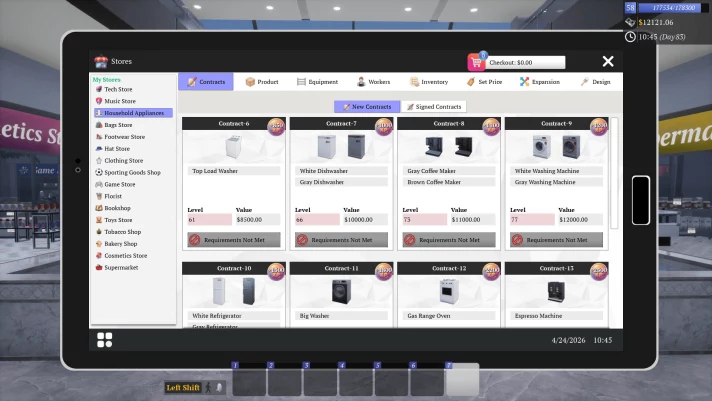
Task: Click Contract-8 coffee makers image
Action: pyautogui.click(x=449, y=147)
